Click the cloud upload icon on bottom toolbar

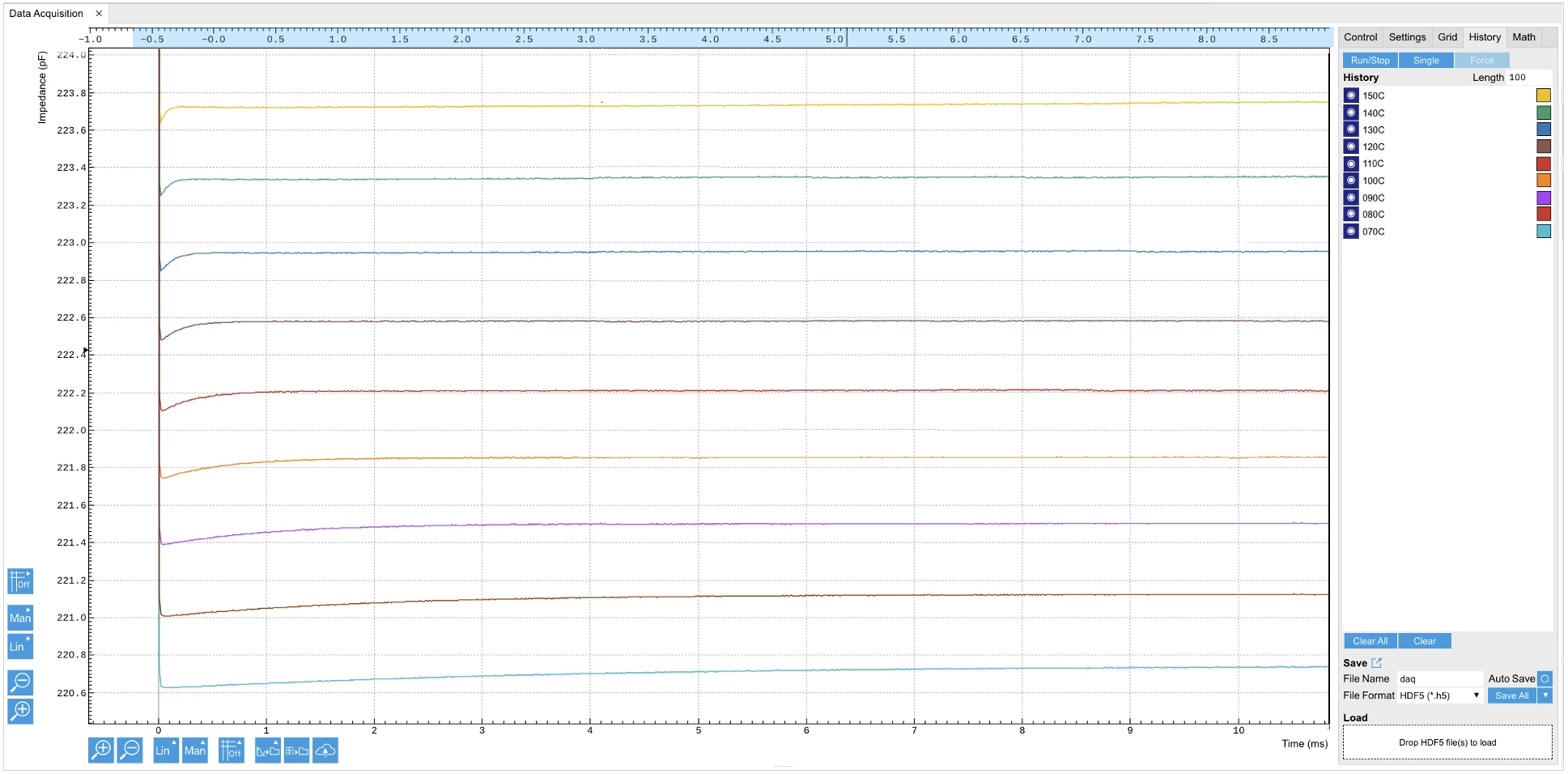coord(325,750)
